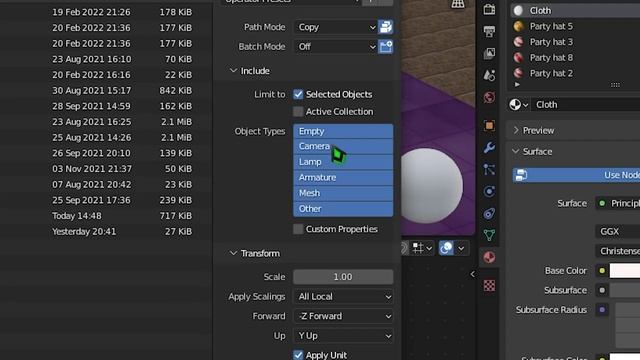Open the Path Mode dropdown set to Copy
The height and width of the screenshot is (360, 640).
[336, 27]
